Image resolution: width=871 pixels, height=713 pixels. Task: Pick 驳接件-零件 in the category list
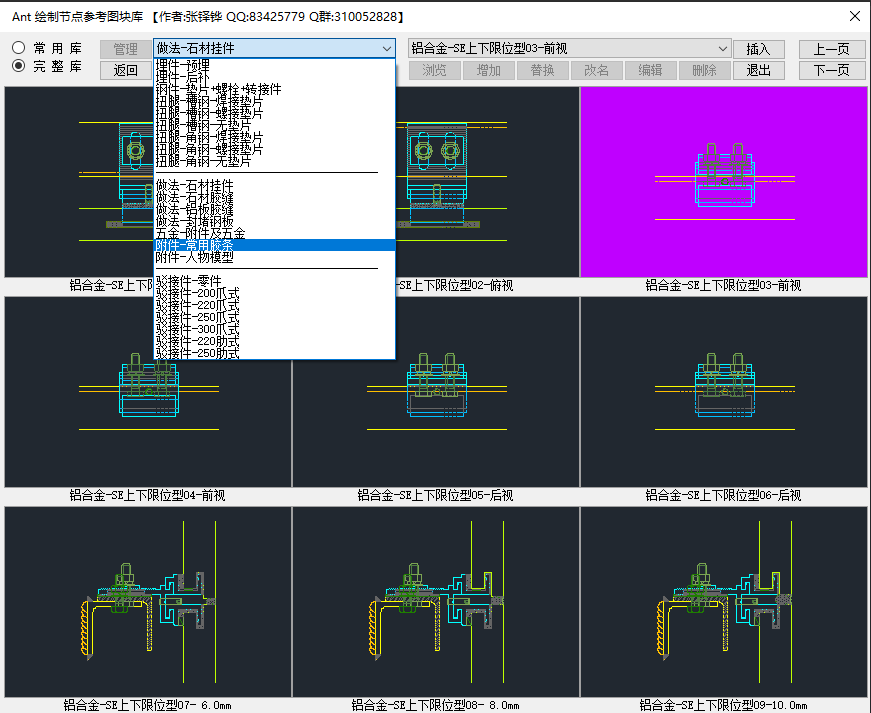point(189,280)
